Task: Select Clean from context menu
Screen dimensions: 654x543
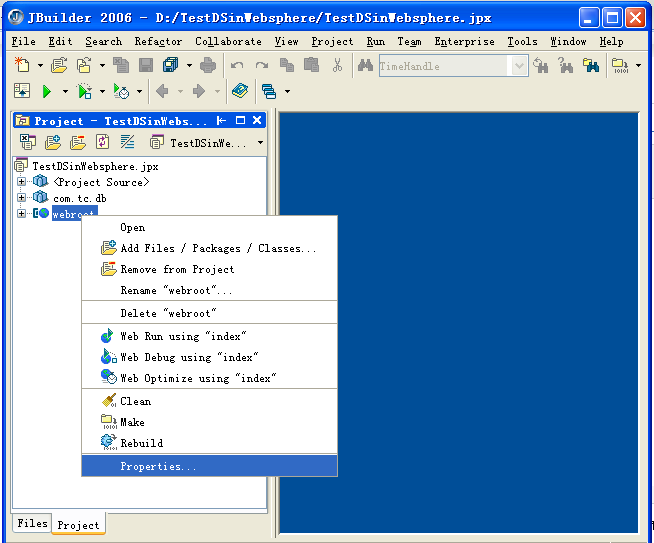Action: (209, 401)
